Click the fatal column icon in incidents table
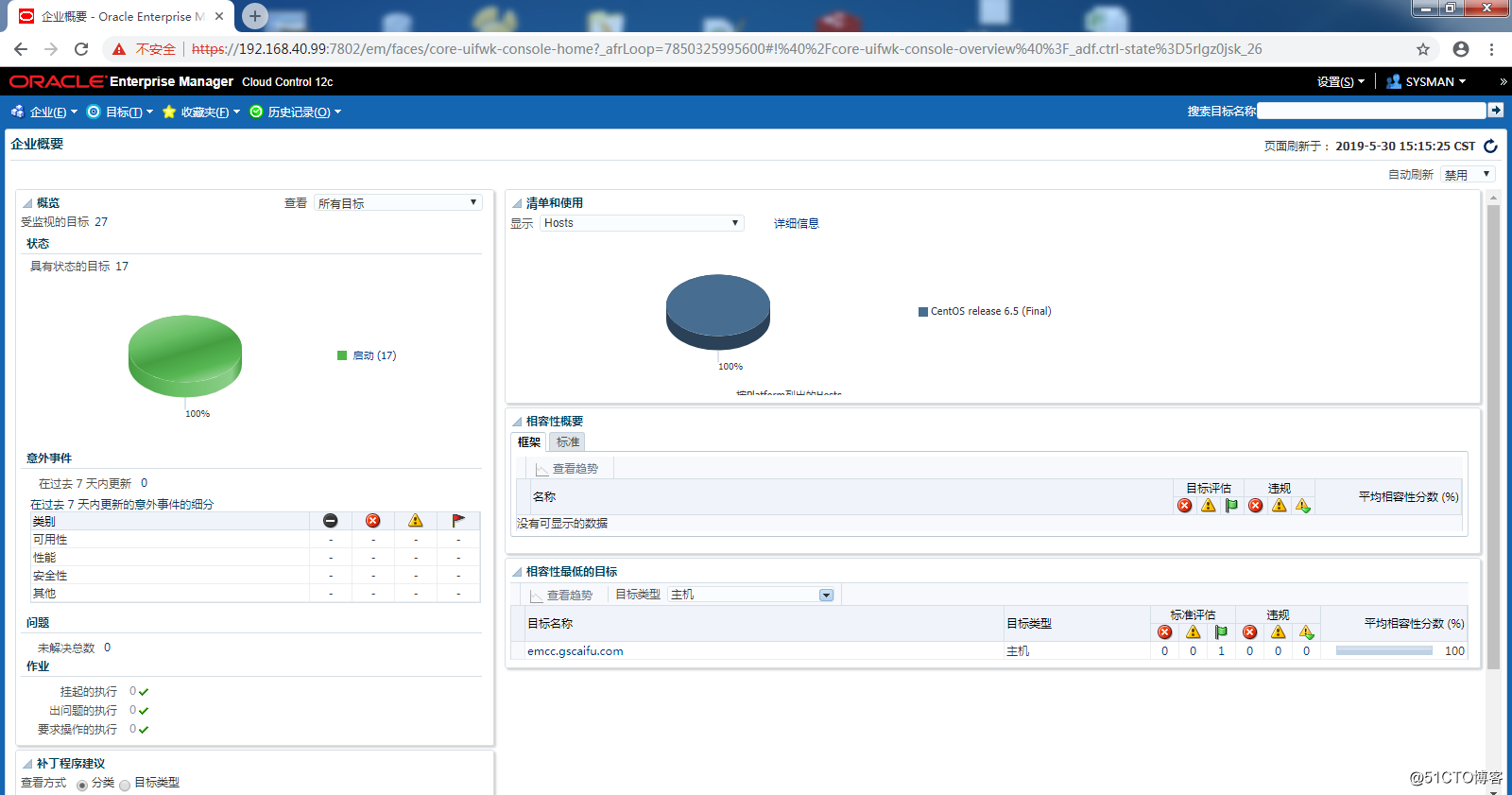1512x795 pixels. click(x=331, y=521)
